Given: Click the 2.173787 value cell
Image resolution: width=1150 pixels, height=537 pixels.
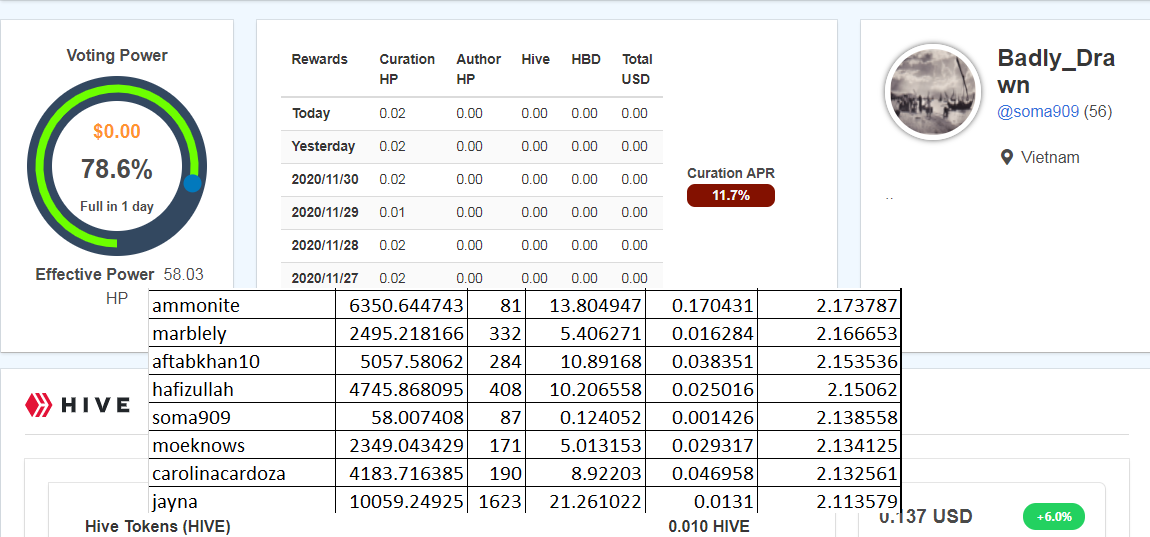Looking at the screenshot, I should click(x=829, y=305).
